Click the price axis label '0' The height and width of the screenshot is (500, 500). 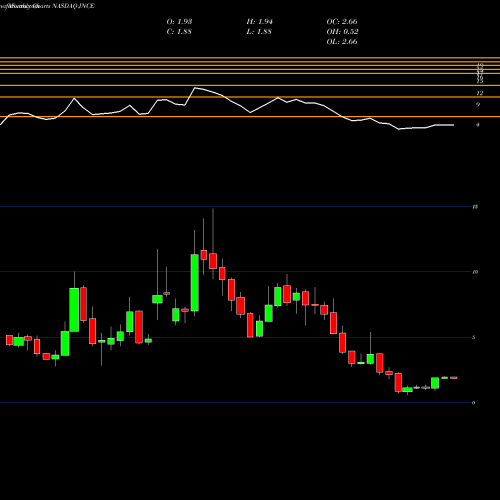tap(474, 403)
